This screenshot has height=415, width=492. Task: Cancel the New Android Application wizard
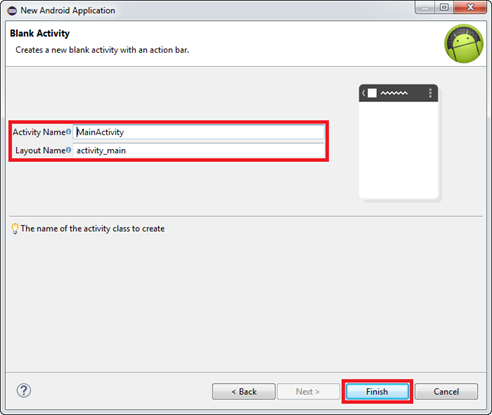446,391
